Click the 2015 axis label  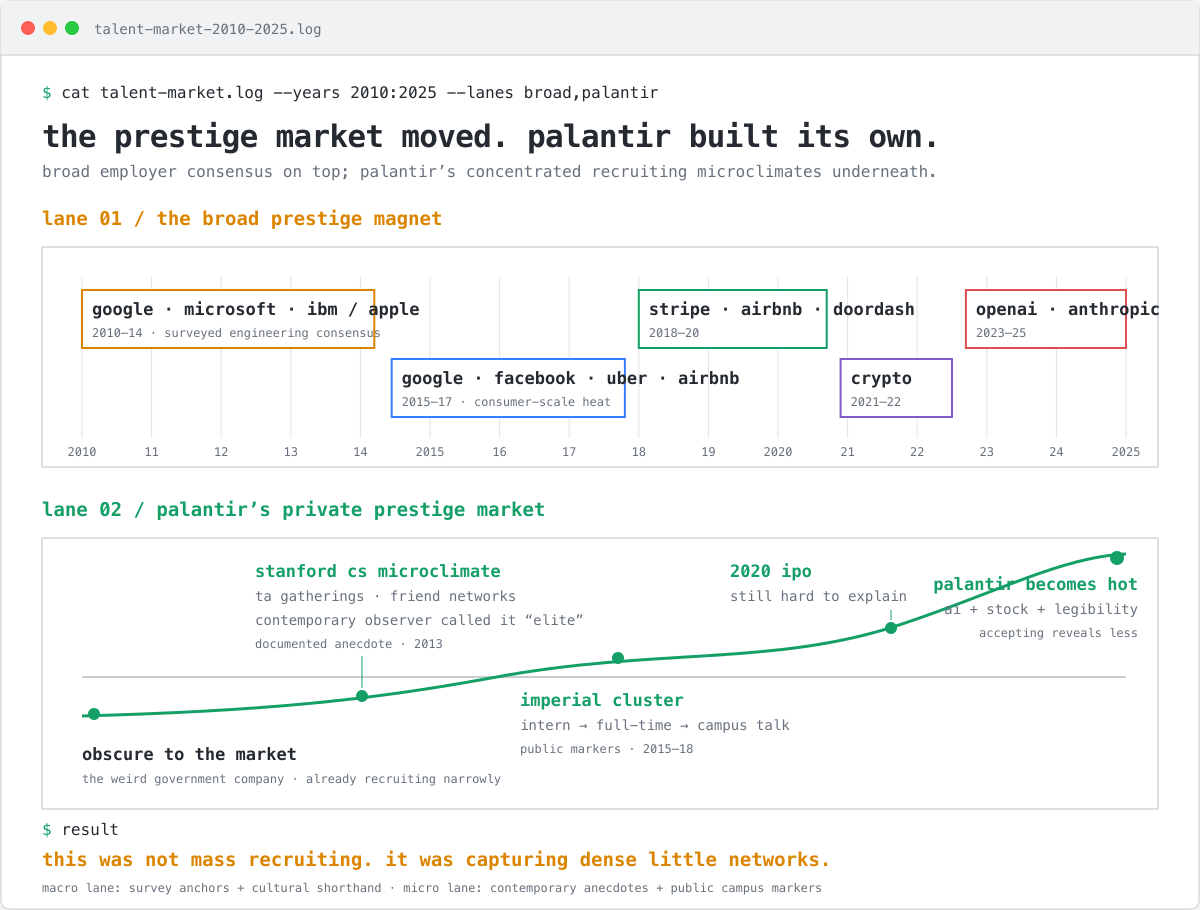coord(430,452)
